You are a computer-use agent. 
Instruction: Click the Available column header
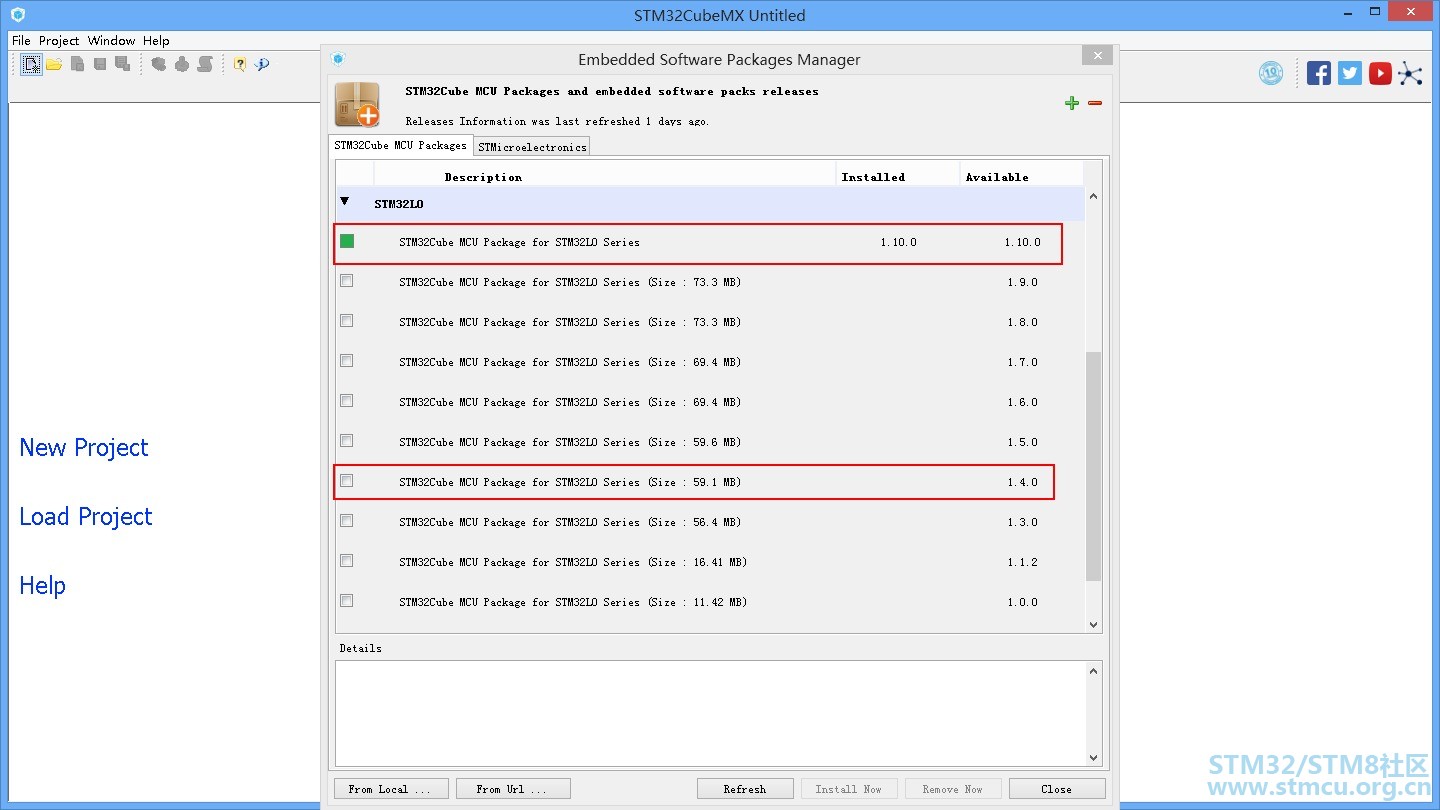pyautogui.click(x=997, y=177)
